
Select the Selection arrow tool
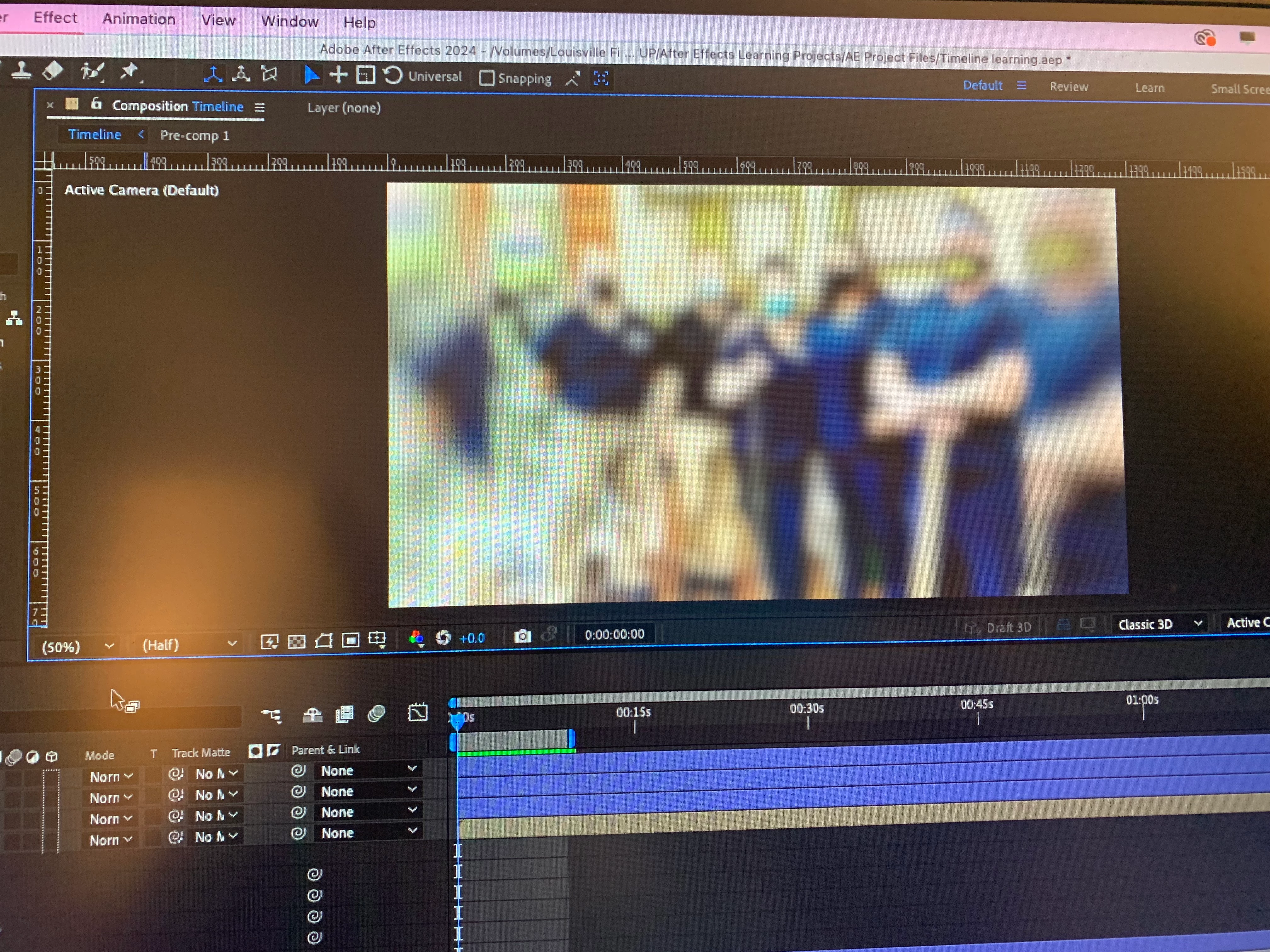point(311,75)
